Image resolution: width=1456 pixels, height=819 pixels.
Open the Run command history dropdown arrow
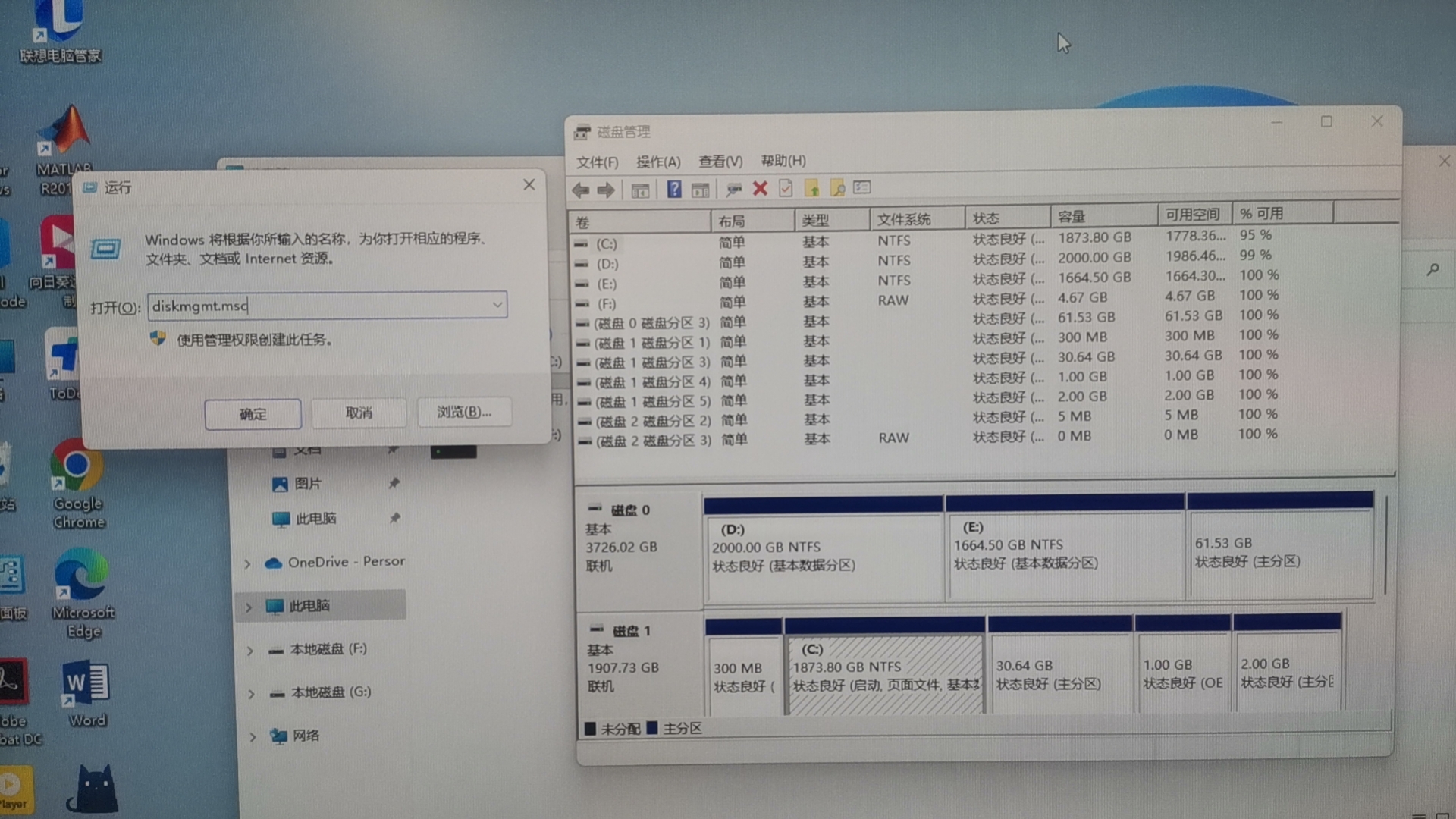click(497, 305)
